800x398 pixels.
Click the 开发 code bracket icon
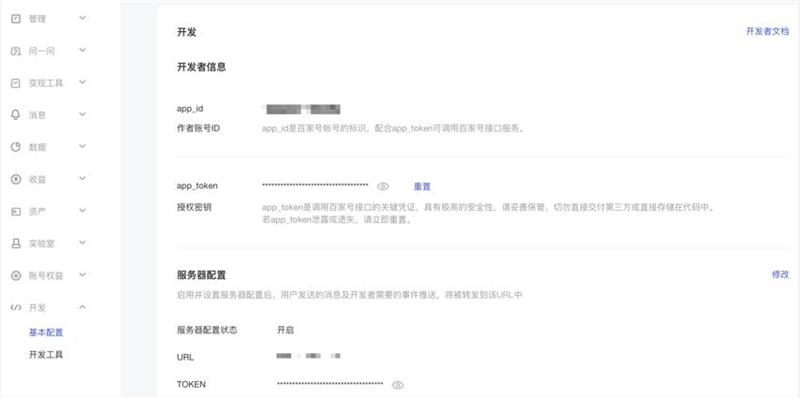point(16,308)
